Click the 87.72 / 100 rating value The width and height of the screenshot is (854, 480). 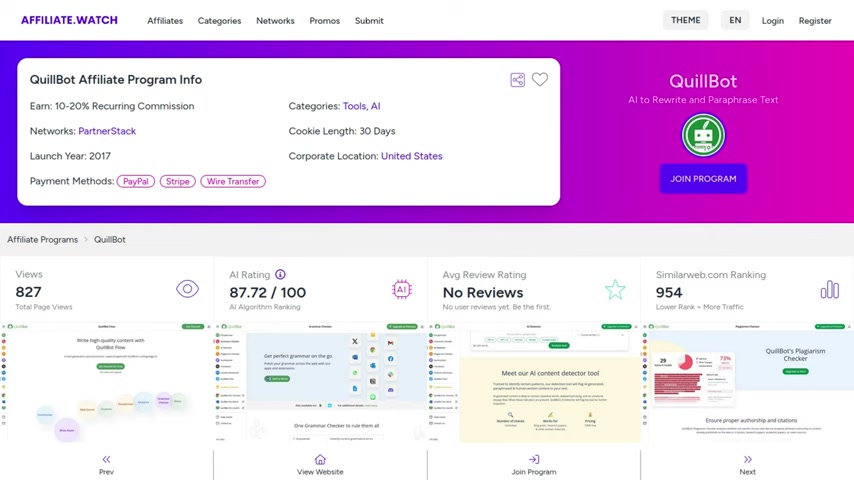click(267, 293)
